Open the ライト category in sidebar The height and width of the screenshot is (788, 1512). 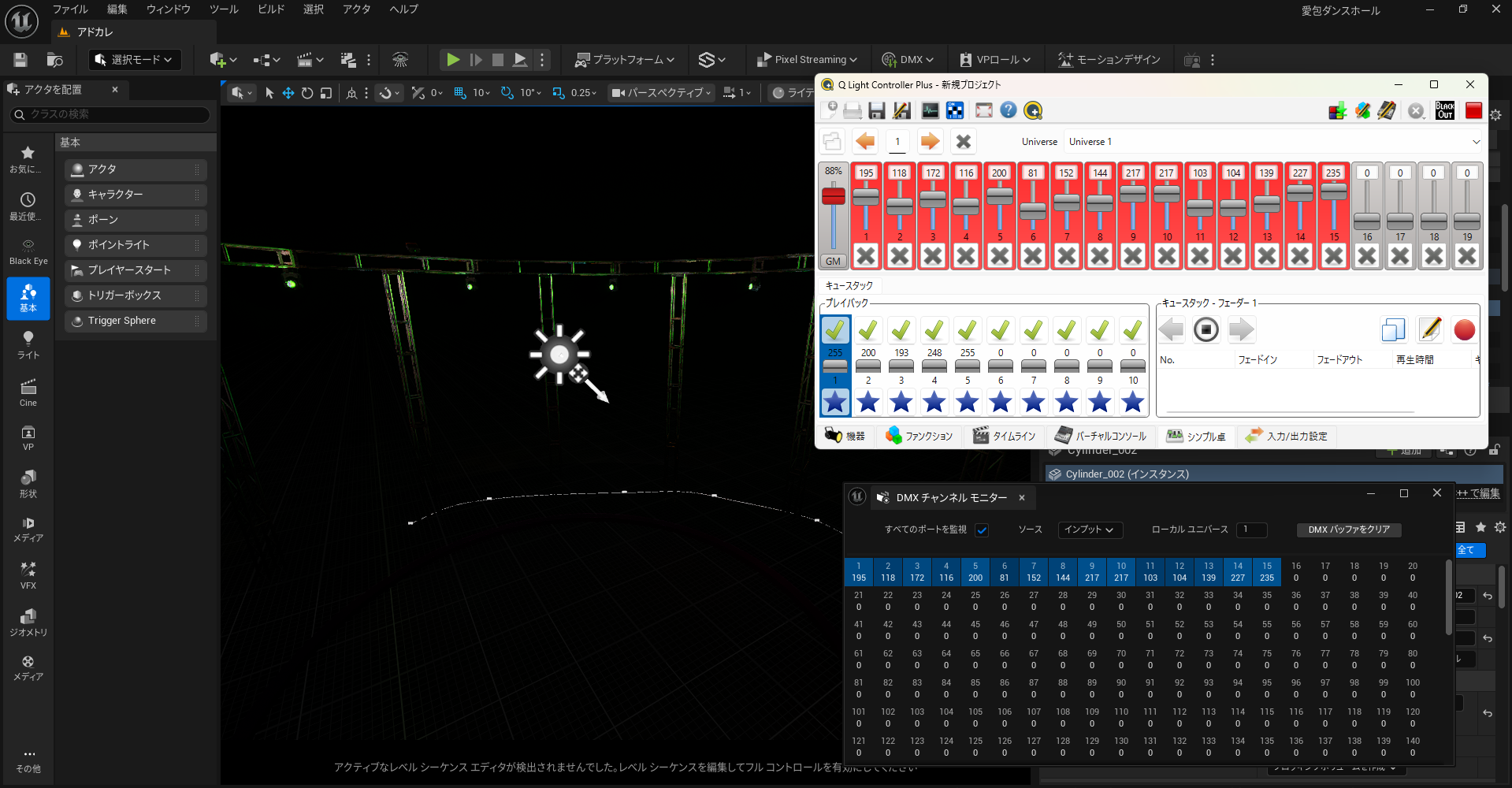tap(28, 345)
